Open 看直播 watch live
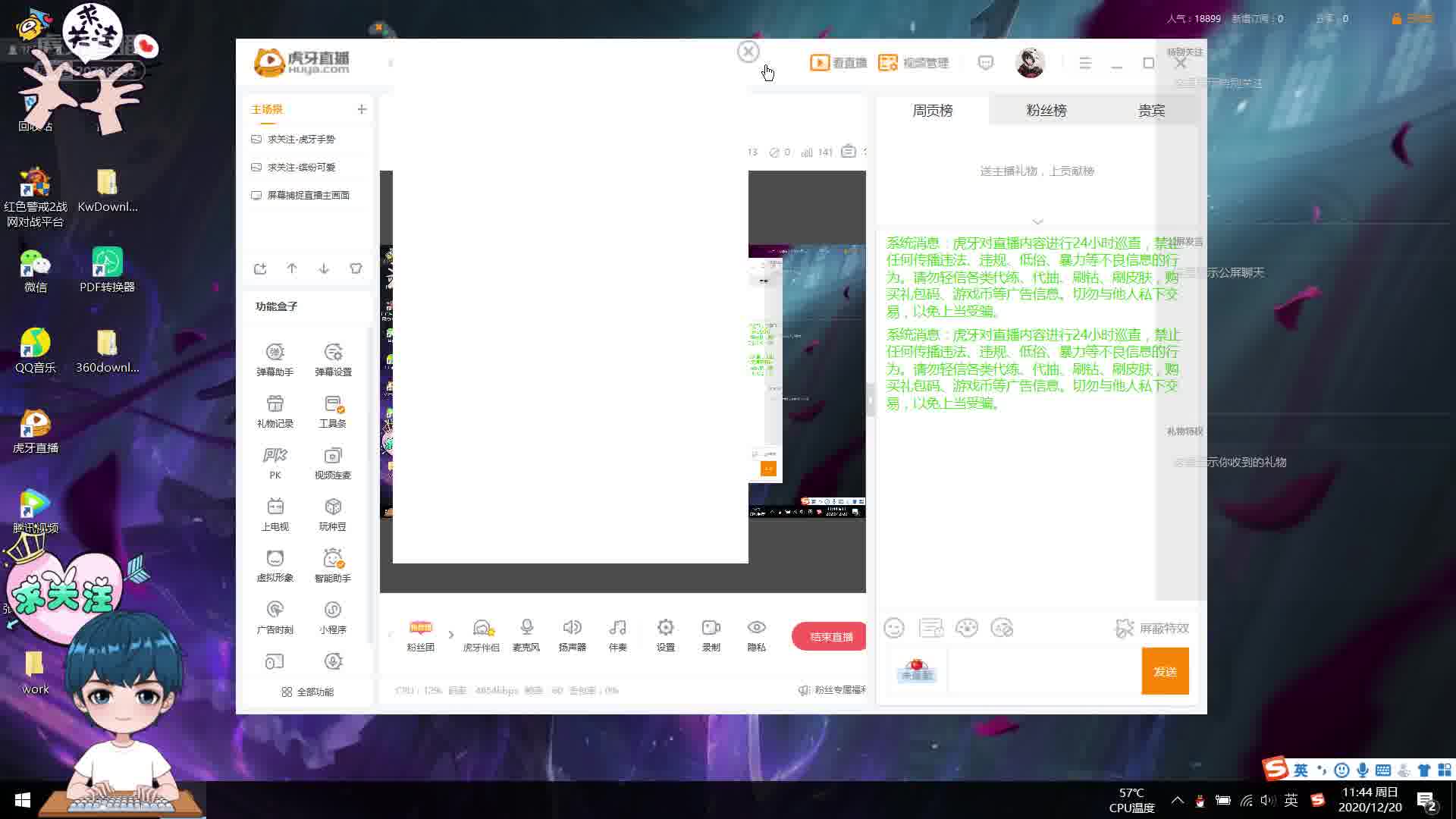Screen dimensions: 1456x819 (x=839, y=63)
